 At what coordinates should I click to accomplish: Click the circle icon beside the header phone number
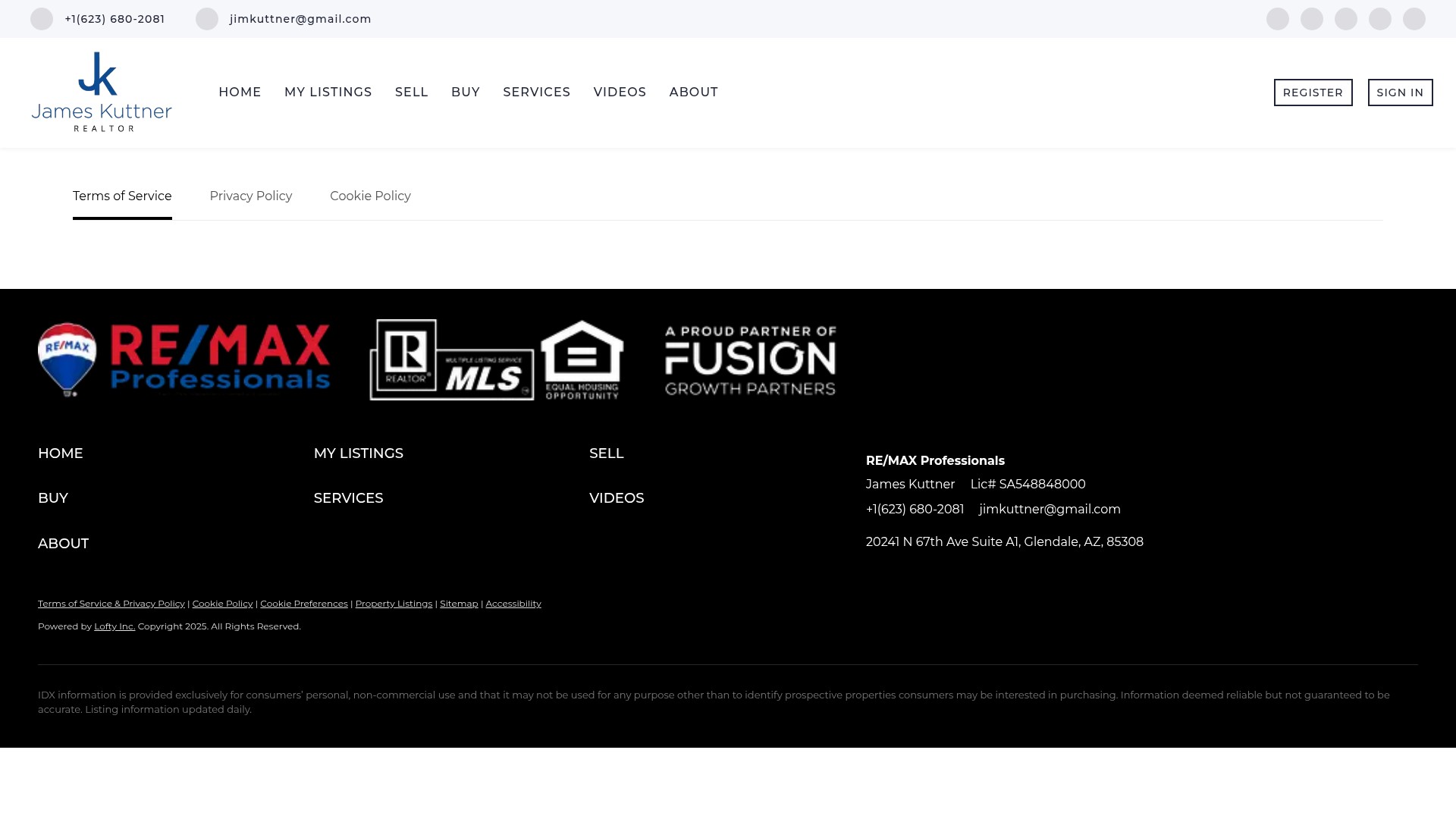[42, 19]
